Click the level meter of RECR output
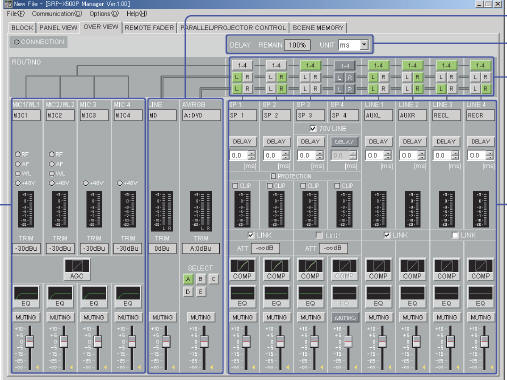The width and height of the screenshot is (507, 380). click(x=481, y=209)
